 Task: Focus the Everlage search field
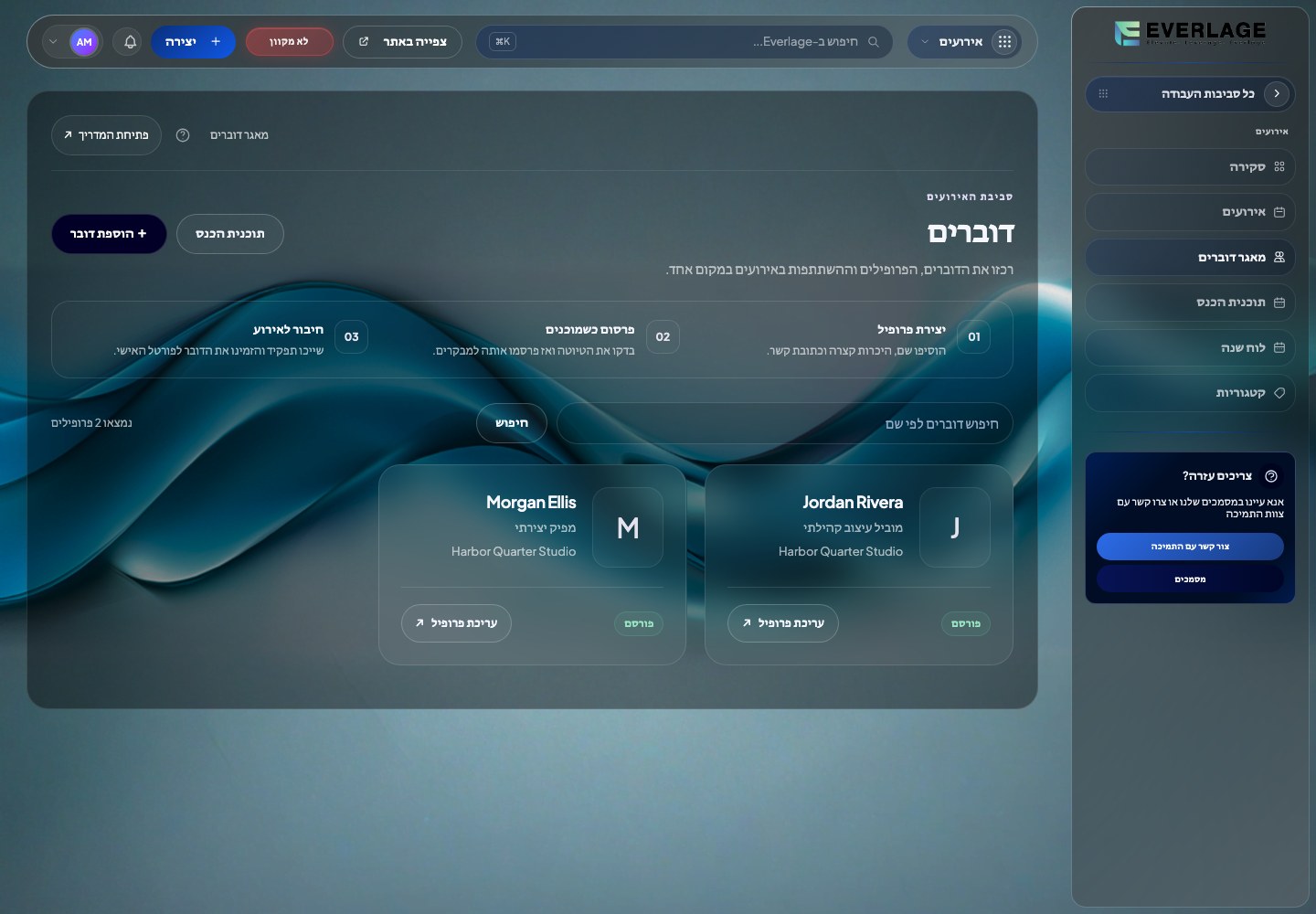click(684, 42)
